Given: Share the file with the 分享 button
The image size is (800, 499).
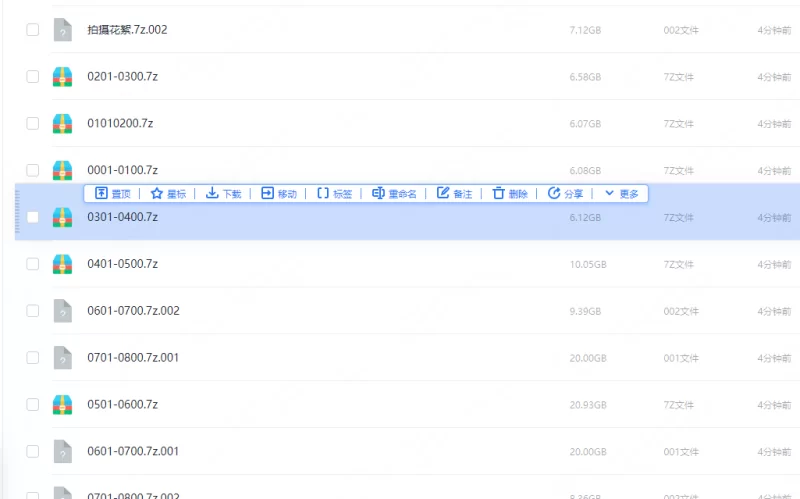Looking at the screenshot, I should point(565,194).
